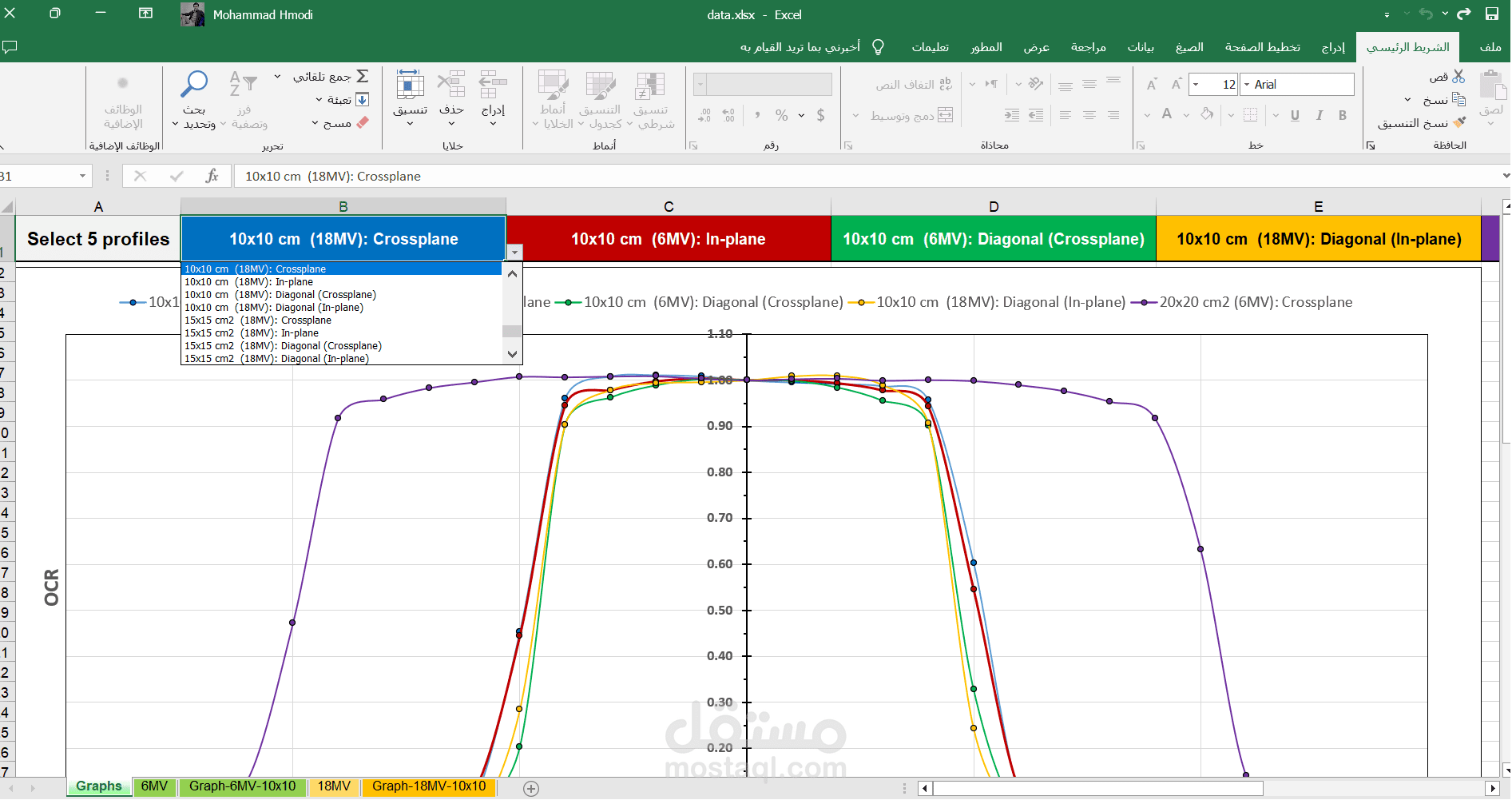Click the Save icon in title bar

click(1491, 14)
